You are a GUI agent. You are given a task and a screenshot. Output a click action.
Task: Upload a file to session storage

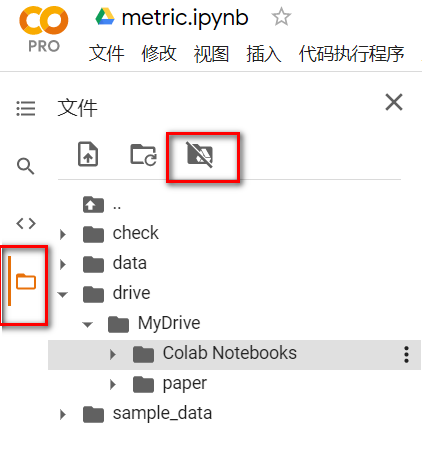88,154
